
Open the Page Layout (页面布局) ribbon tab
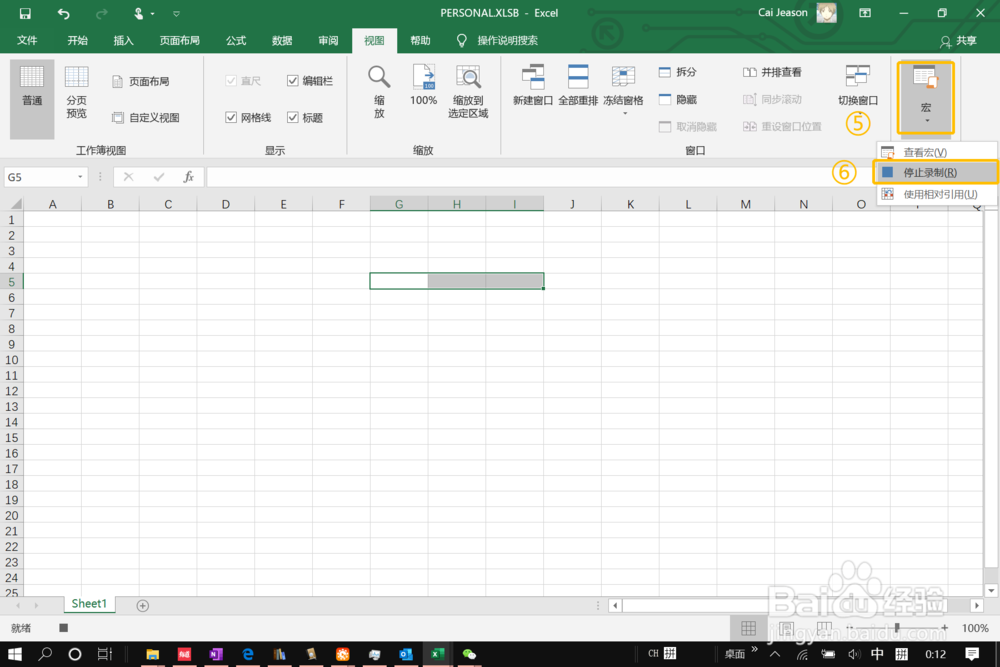(179, 40)
